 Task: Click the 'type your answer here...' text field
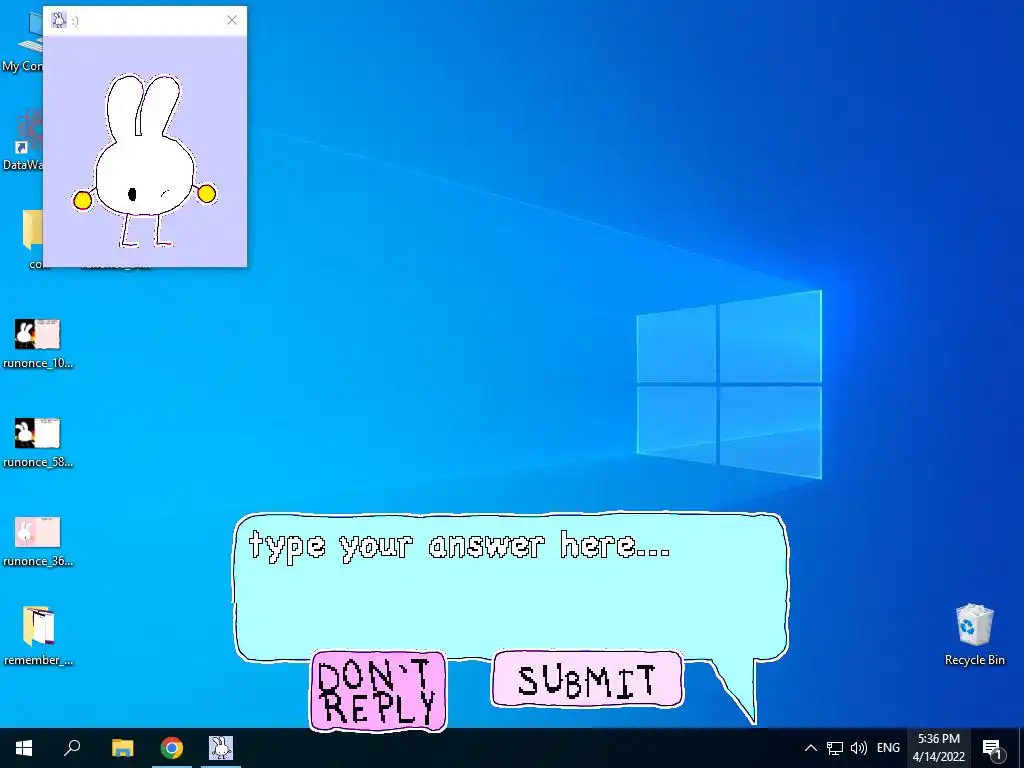[x=511, y=586]
